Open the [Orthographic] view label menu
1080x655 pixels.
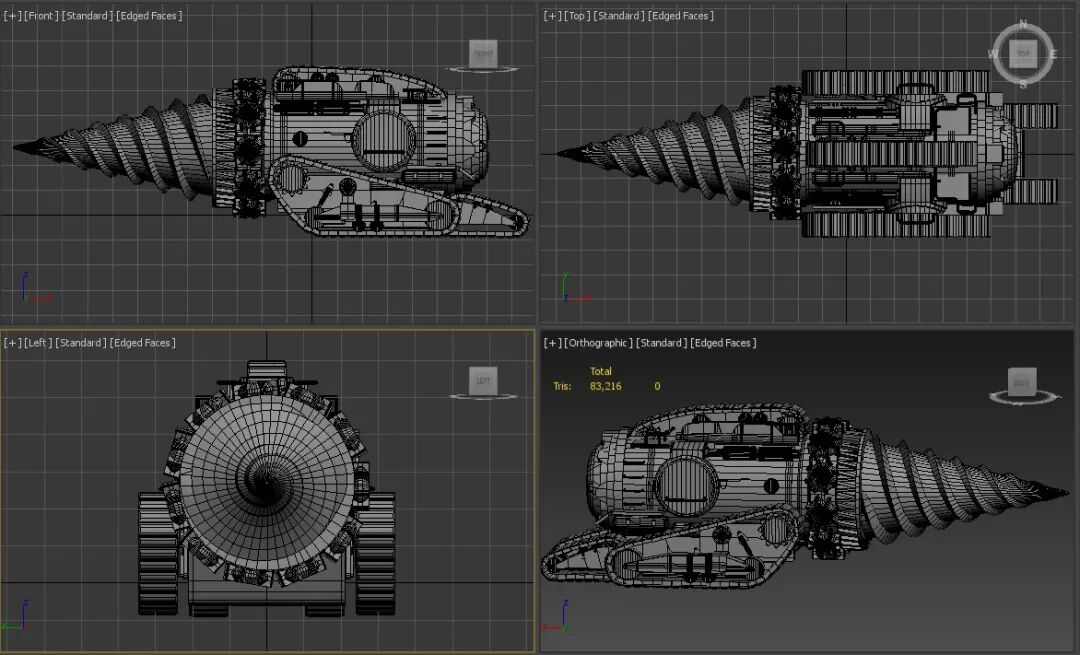pyautogui.click(x=599, y=342)
